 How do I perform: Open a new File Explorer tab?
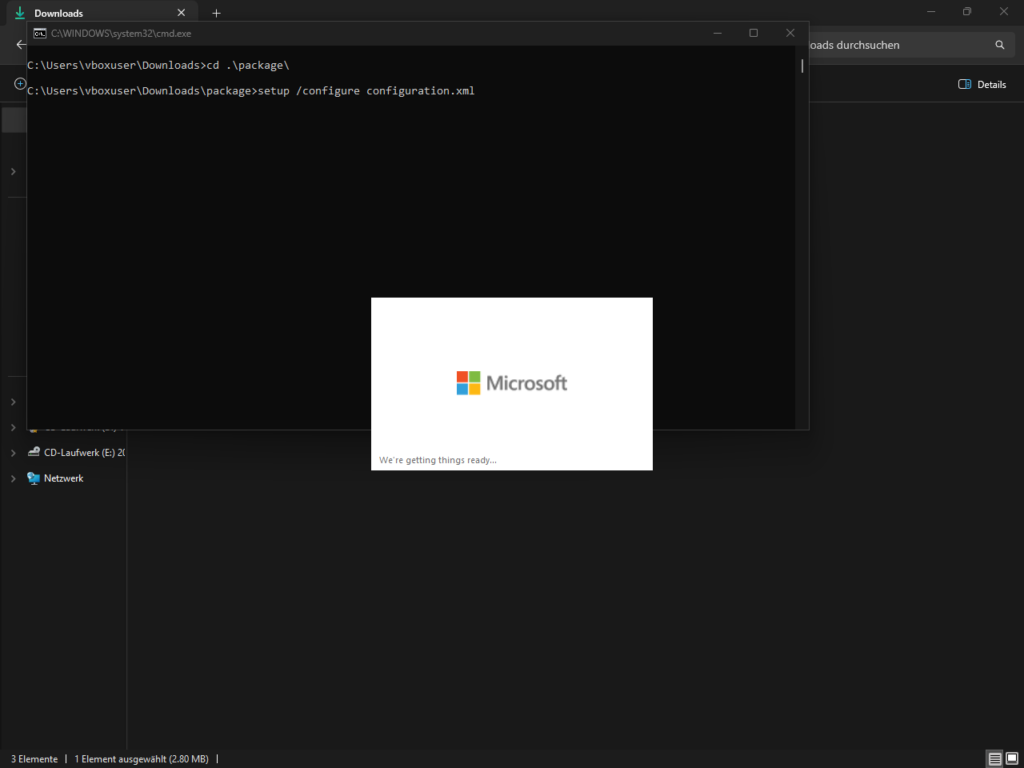(x=216, y=13)
